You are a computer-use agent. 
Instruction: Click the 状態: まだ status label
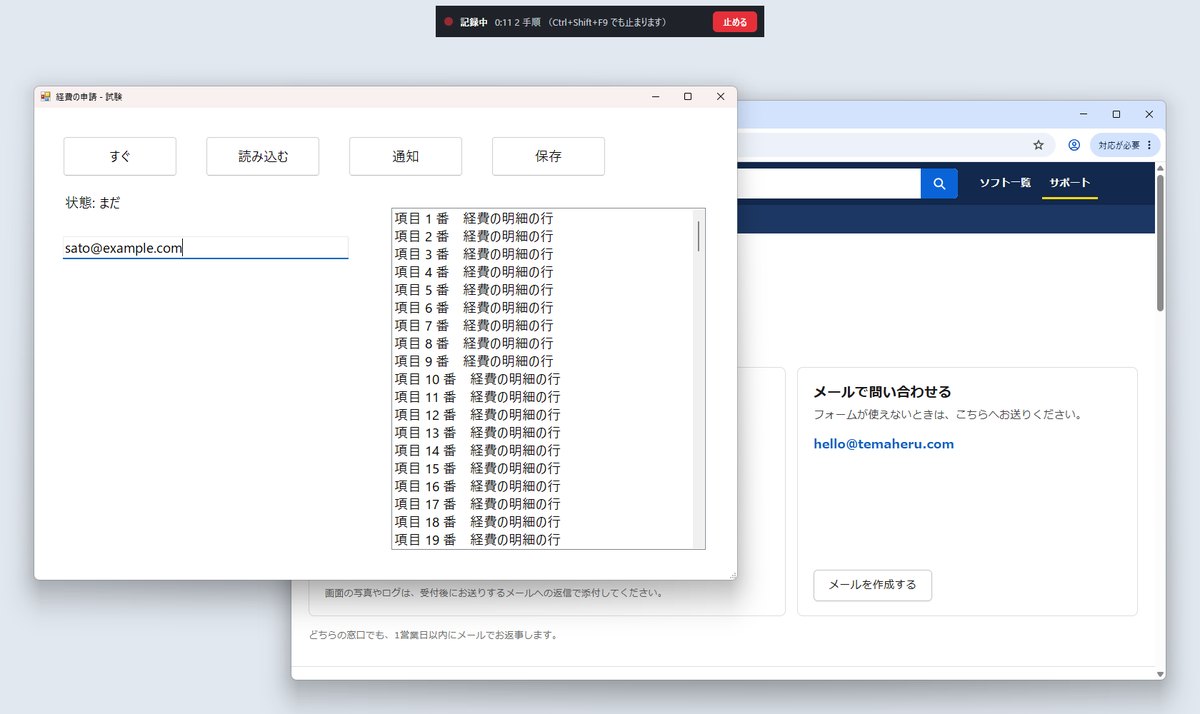point(93,203)
